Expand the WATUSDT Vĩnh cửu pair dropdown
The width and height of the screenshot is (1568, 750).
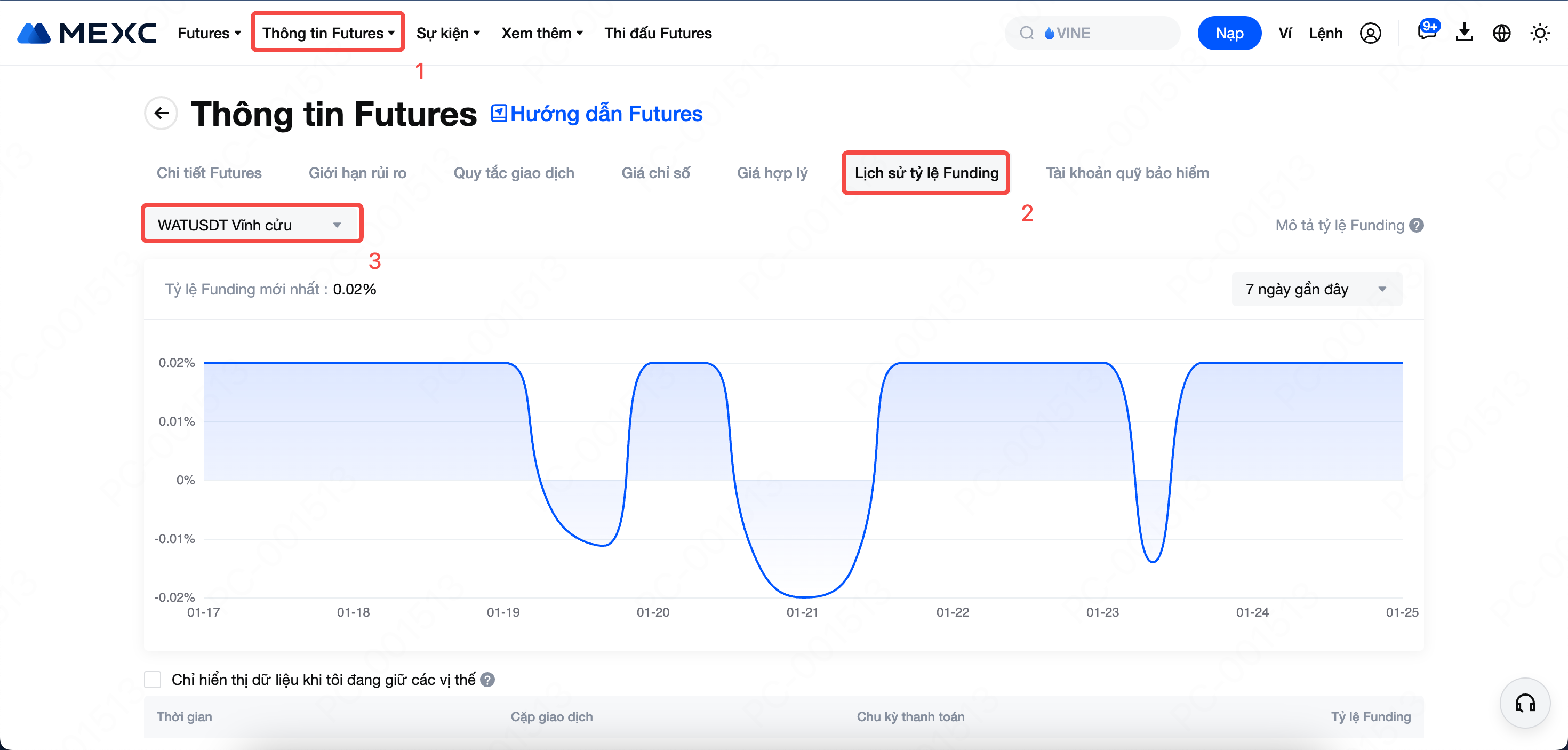coord(252,225)
